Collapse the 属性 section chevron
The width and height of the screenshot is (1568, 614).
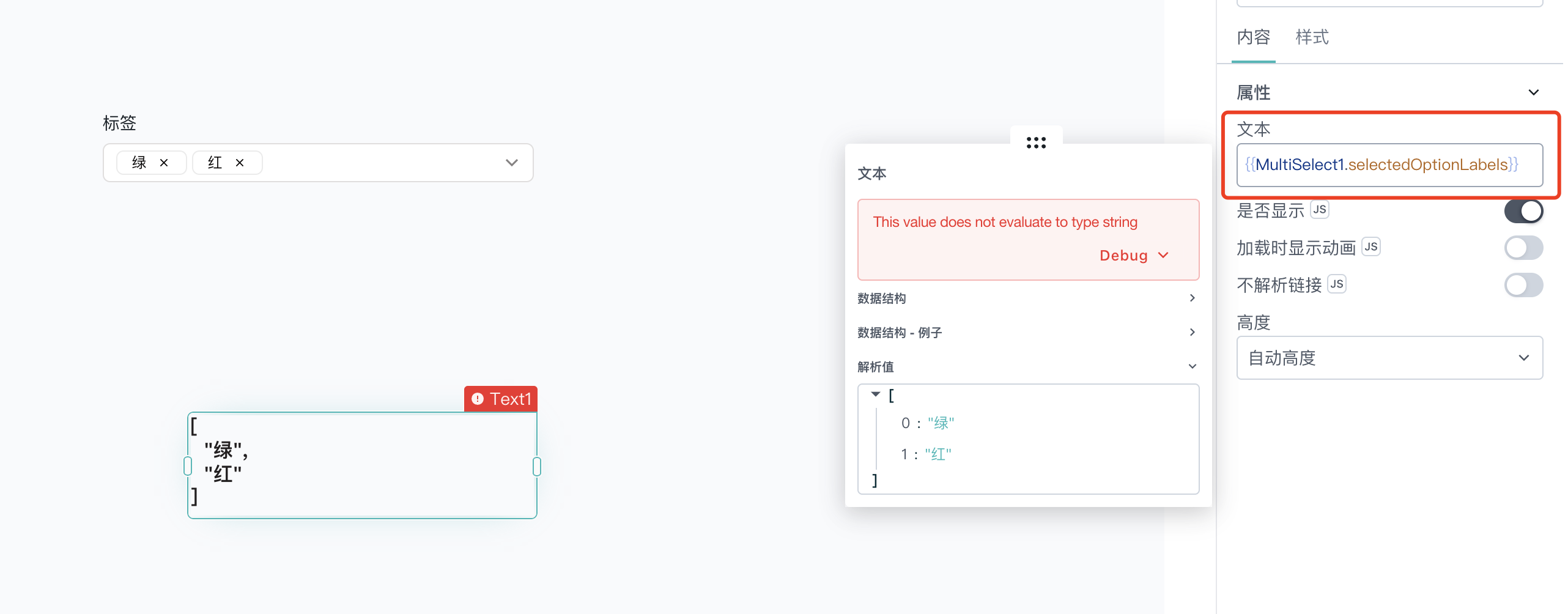pyautogui.click(x=1533, y=92)
